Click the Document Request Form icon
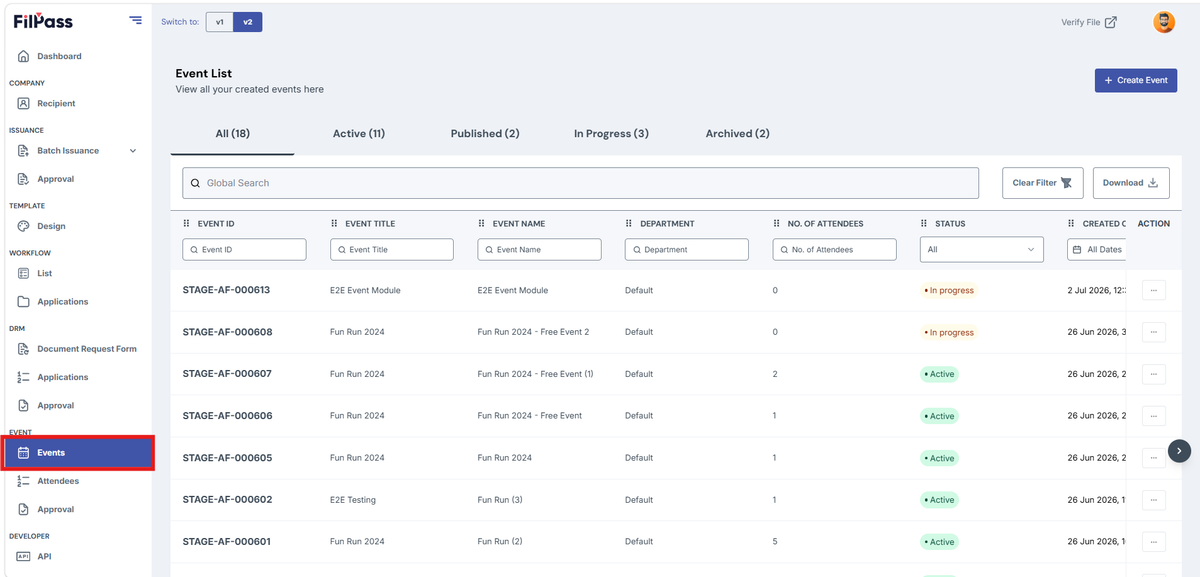This screenshot has height=577, width=1200. pos(24,349)
